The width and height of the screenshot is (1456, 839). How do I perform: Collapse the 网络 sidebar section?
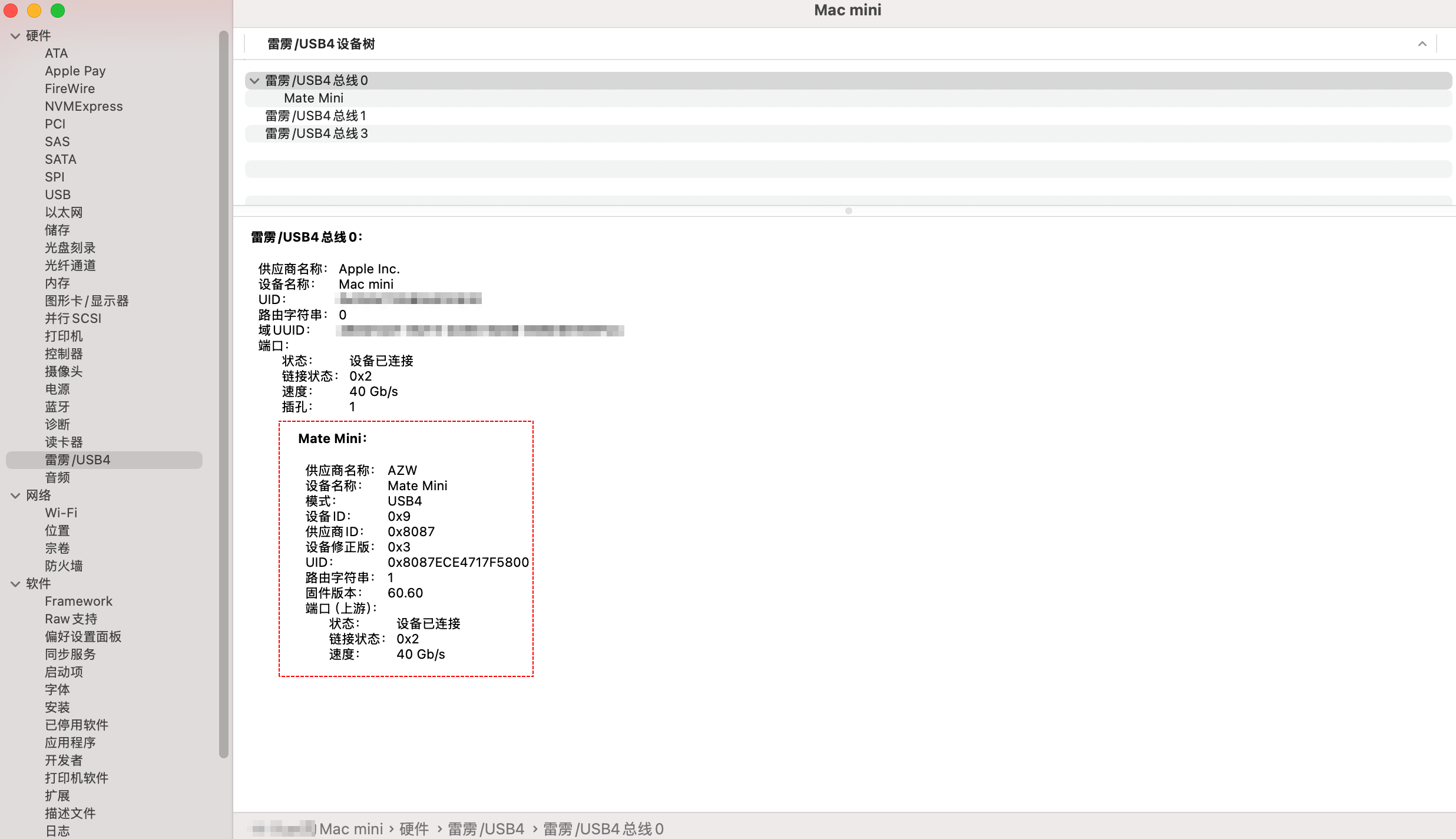coord(15,496)
